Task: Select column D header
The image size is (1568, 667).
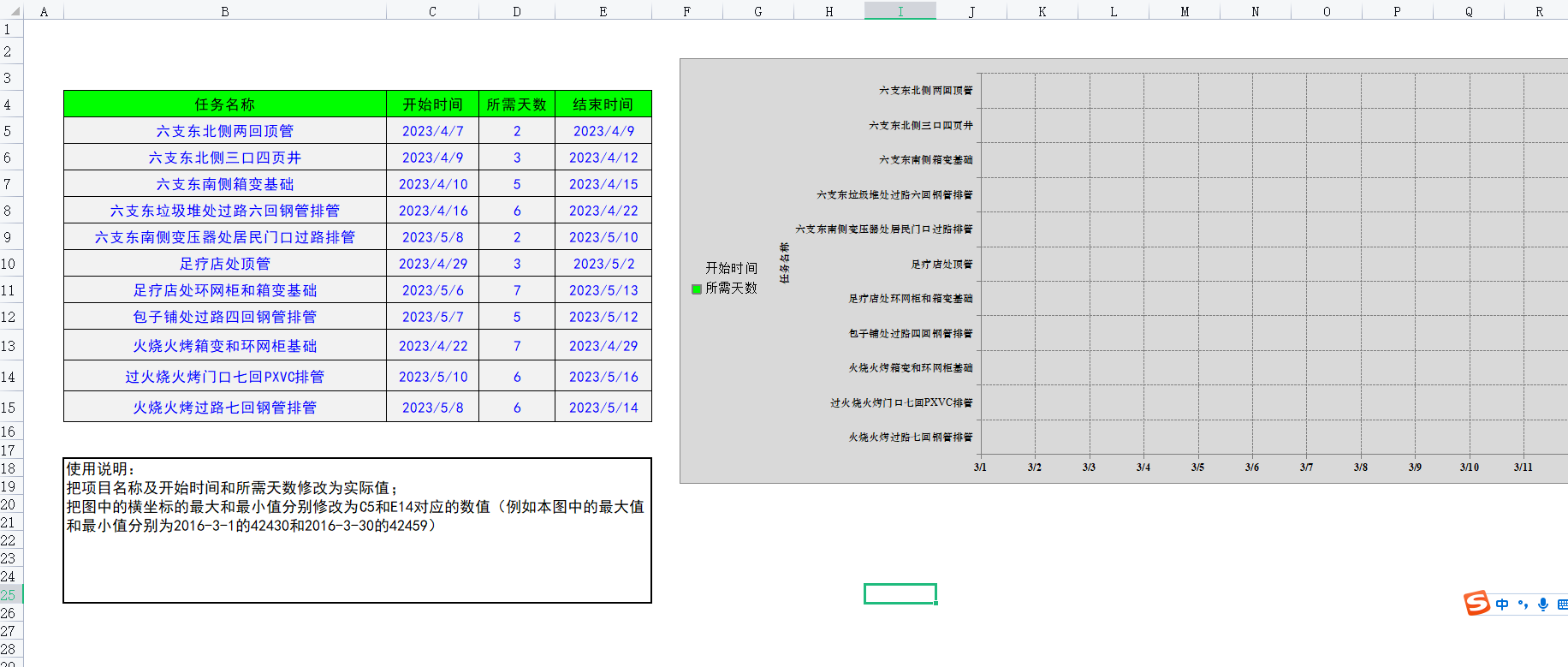Action: (517, 10)
